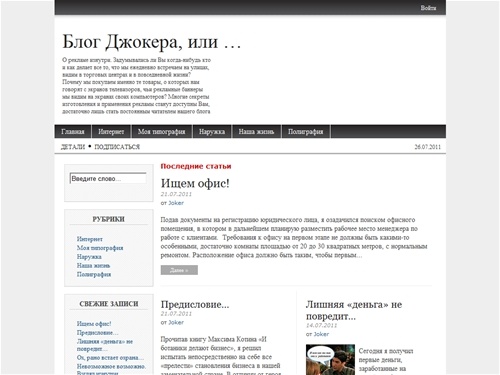Click Joker author link under Ищем офис!
This screenshot has width=500, height=375.
click(176, 203)
